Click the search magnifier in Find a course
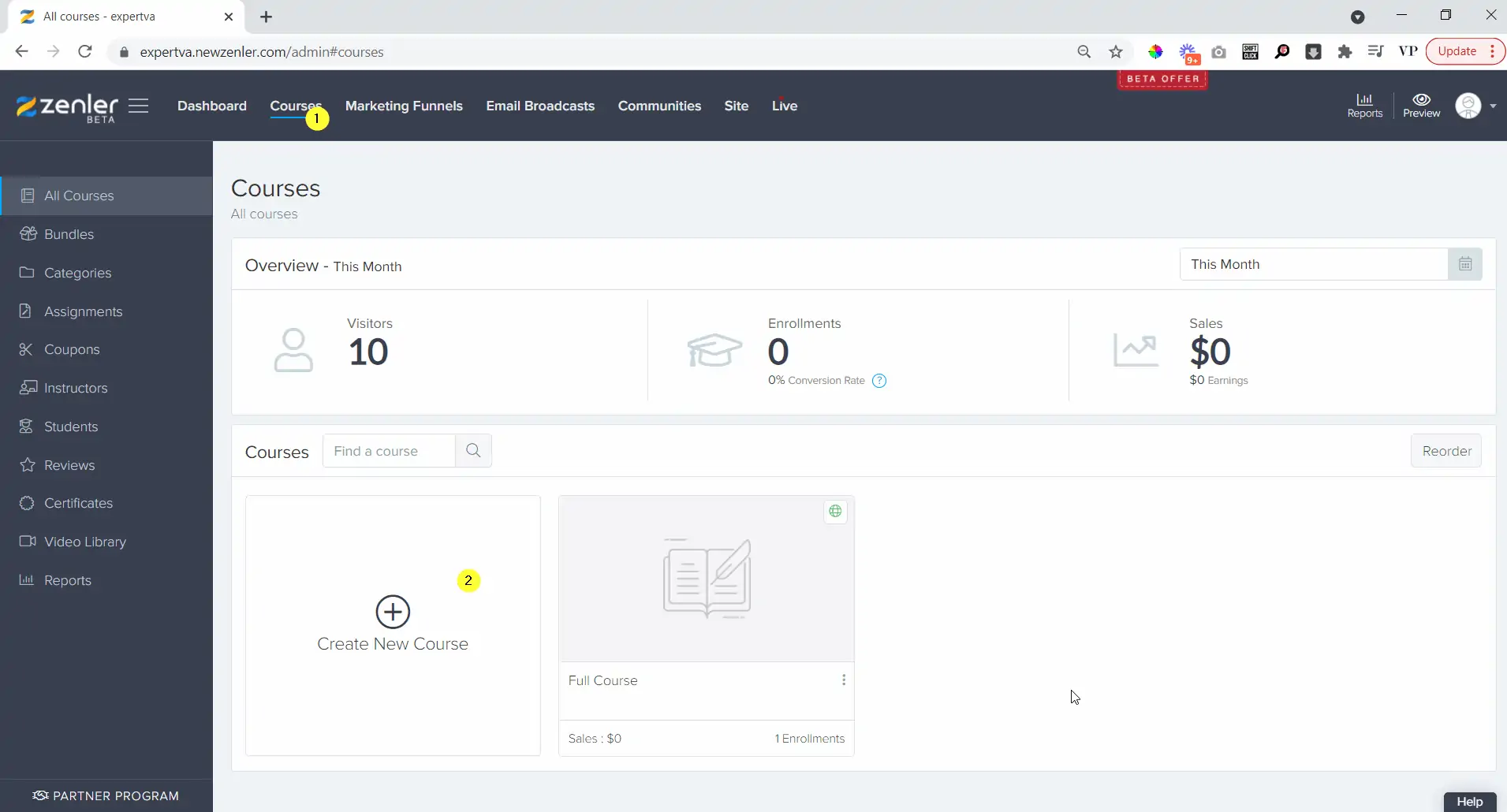The image size is (1507, 812). coord(472,450)
